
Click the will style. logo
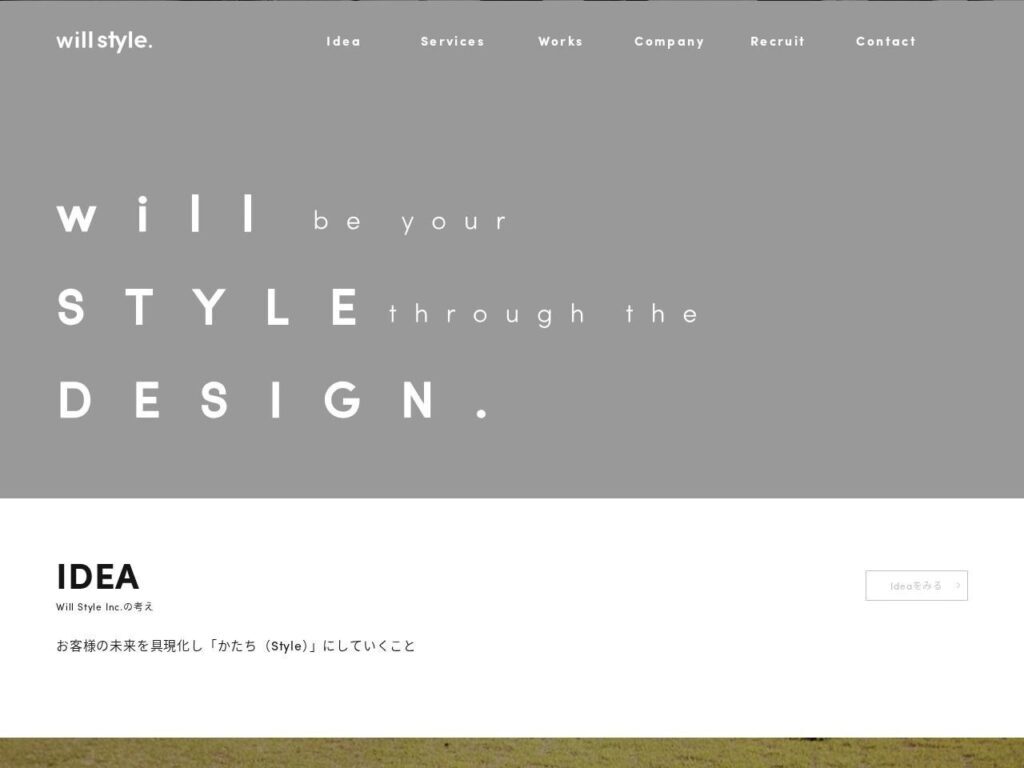pos(104,41)
